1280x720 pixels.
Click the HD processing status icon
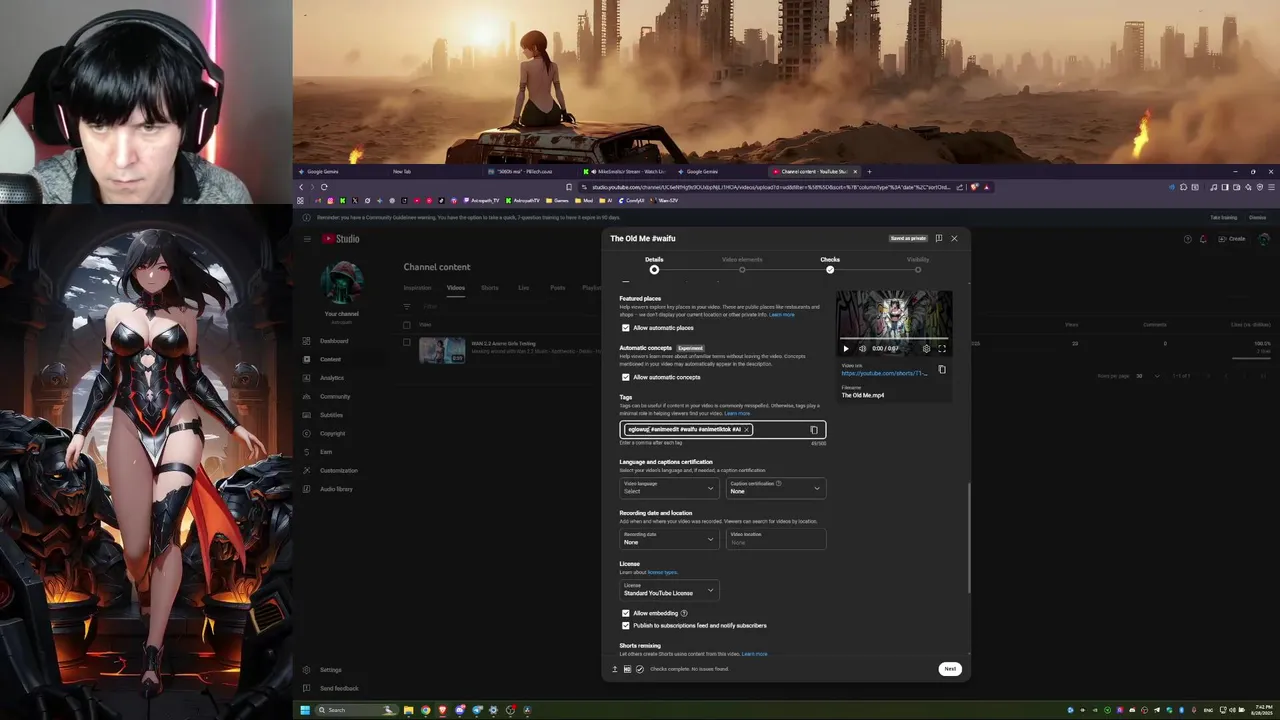pyautogui.click(x=627, y=669)
